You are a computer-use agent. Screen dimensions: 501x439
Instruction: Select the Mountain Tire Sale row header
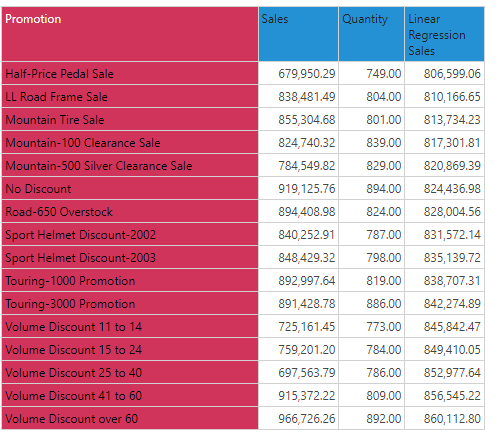[x=130, y=119]
